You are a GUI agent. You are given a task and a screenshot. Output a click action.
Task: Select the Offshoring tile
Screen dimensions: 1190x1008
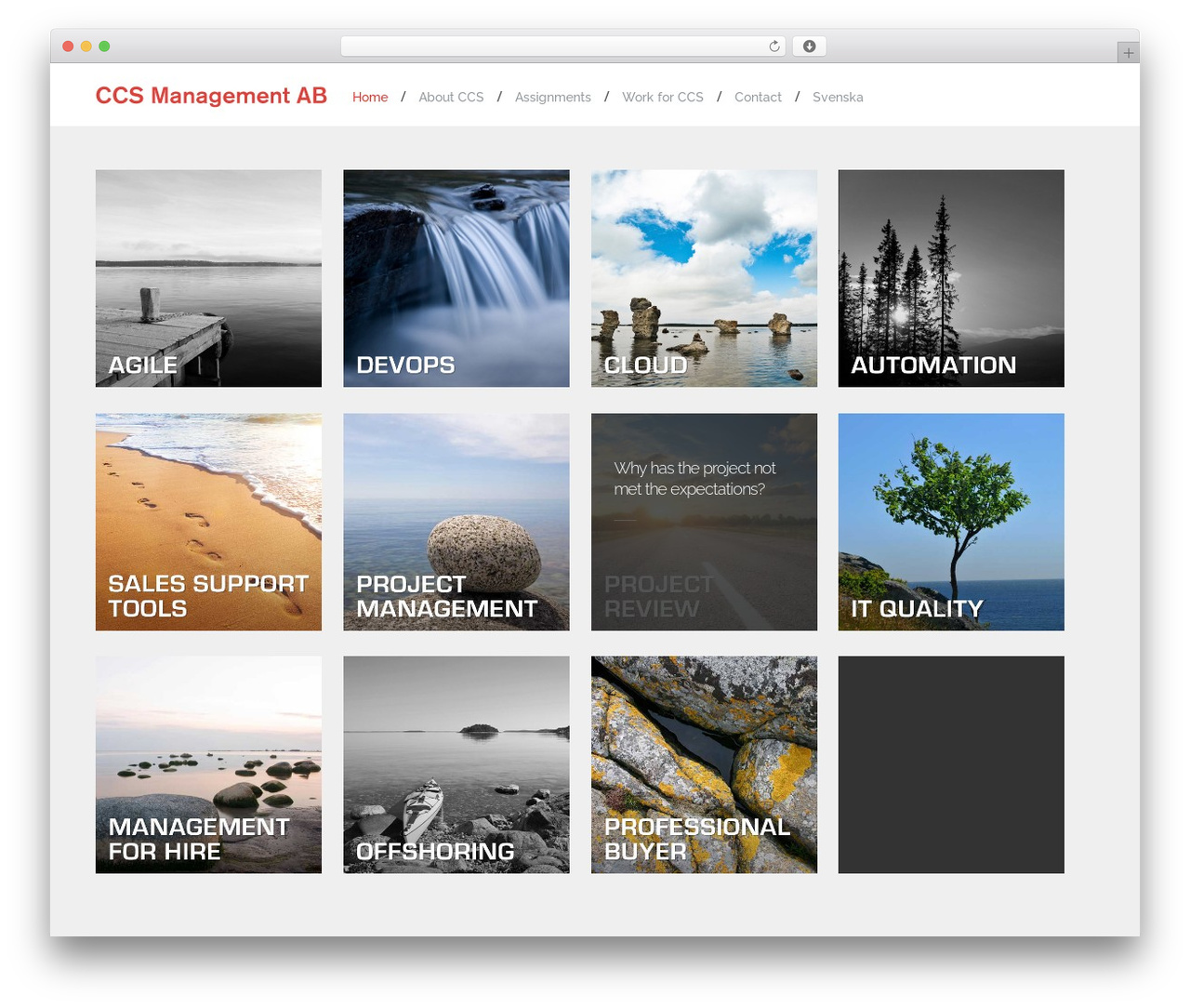456,764
